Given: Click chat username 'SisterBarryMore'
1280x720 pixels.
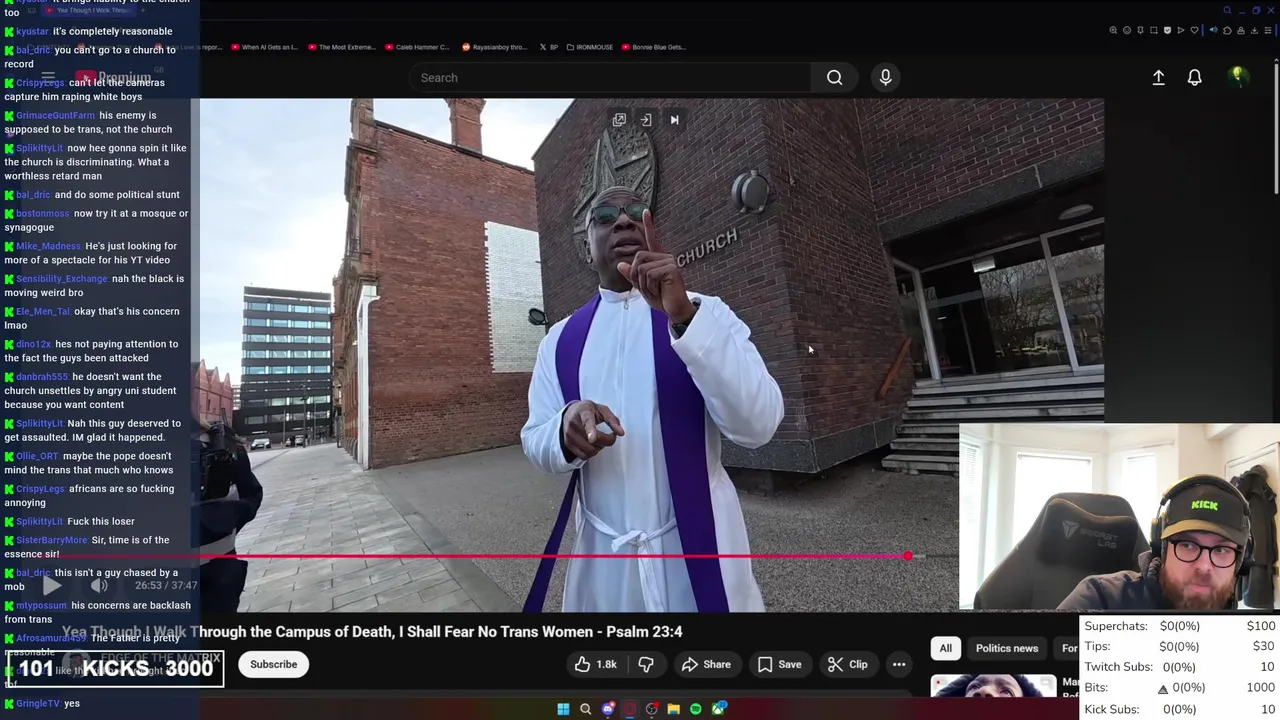Looking at the screenshot, I should coord(52,540).
